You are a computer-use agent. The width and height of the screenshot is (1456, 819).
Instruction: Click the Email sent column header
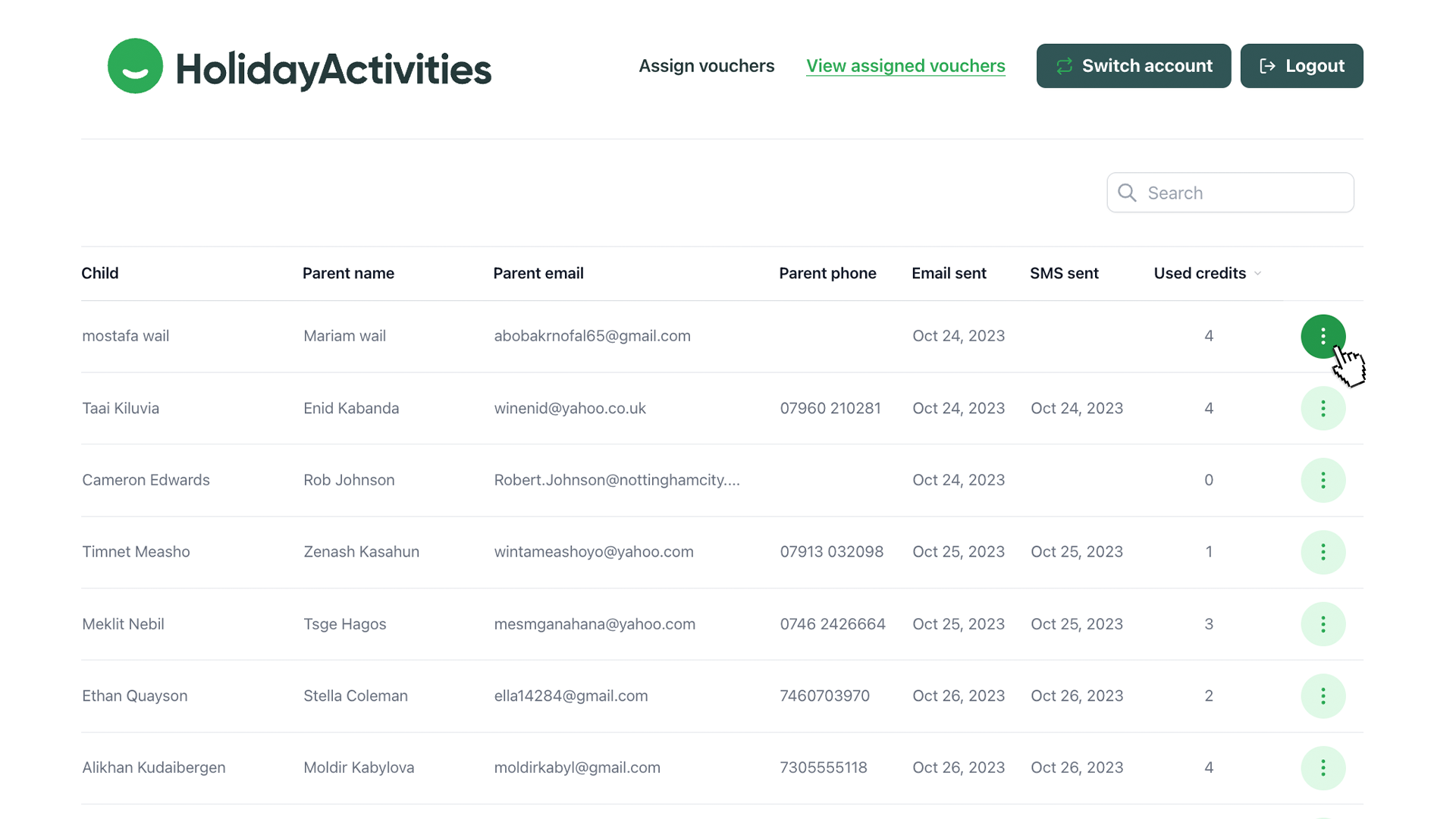[x=948, y=273]
